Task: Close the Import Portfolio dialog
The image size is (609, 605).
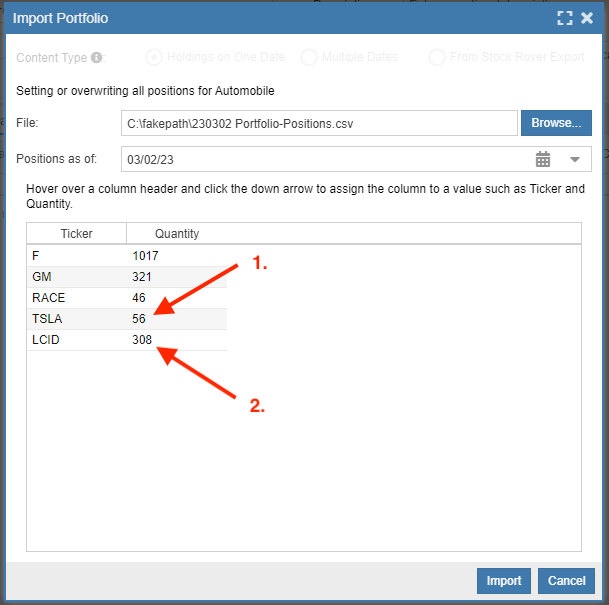Action: [x=587, y=18]
